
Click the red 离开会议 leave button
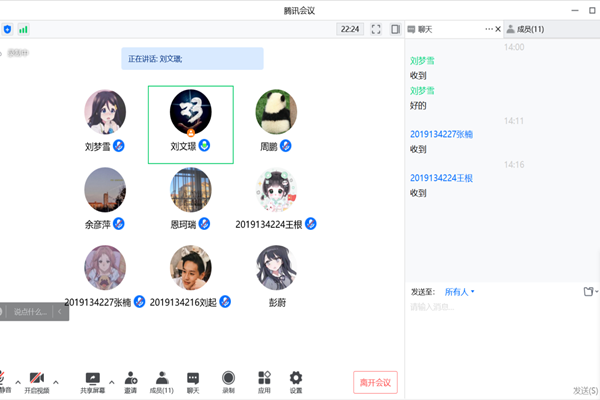pyautogui.click(x=375, y=382)
